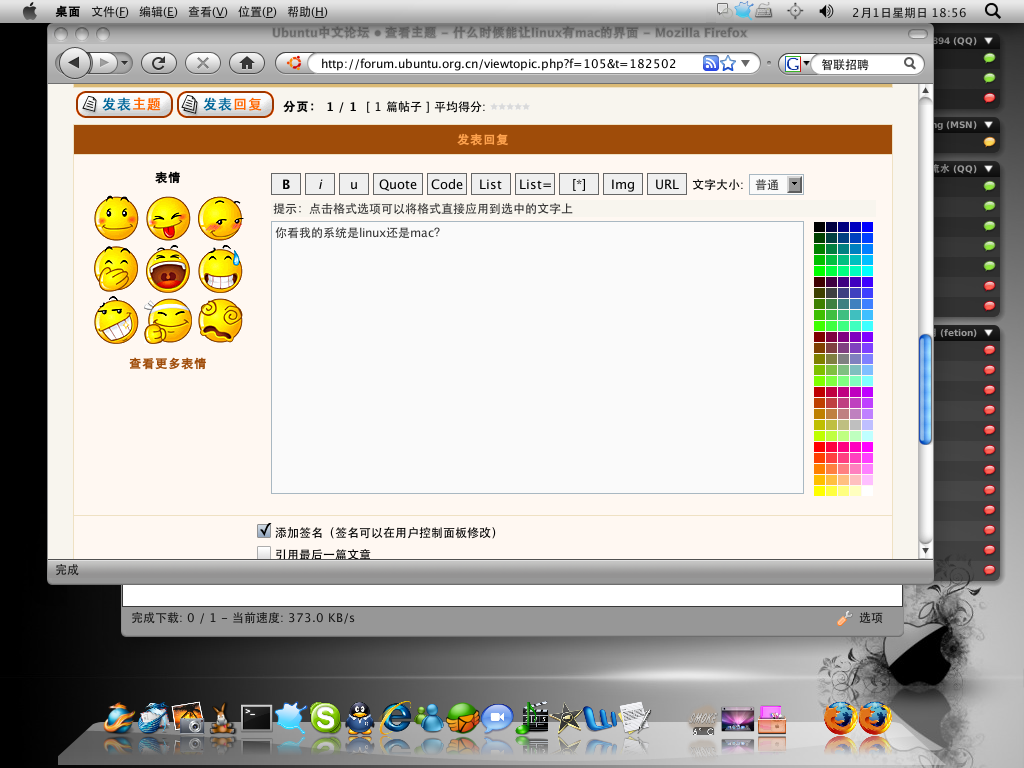The image size is (1024, 768).
Task: Expand the address bar URL history dropdown
Action: tap(745, 63)
